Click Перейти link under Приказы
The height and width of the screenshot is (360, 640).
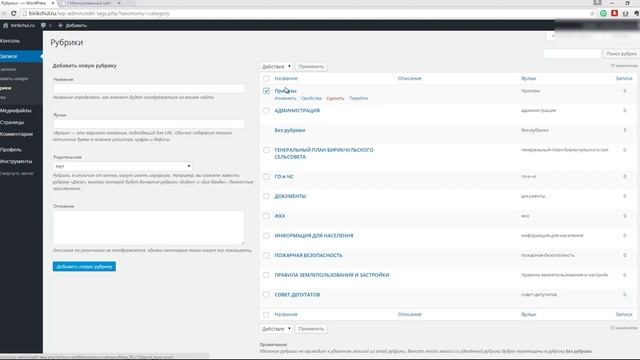358,98
